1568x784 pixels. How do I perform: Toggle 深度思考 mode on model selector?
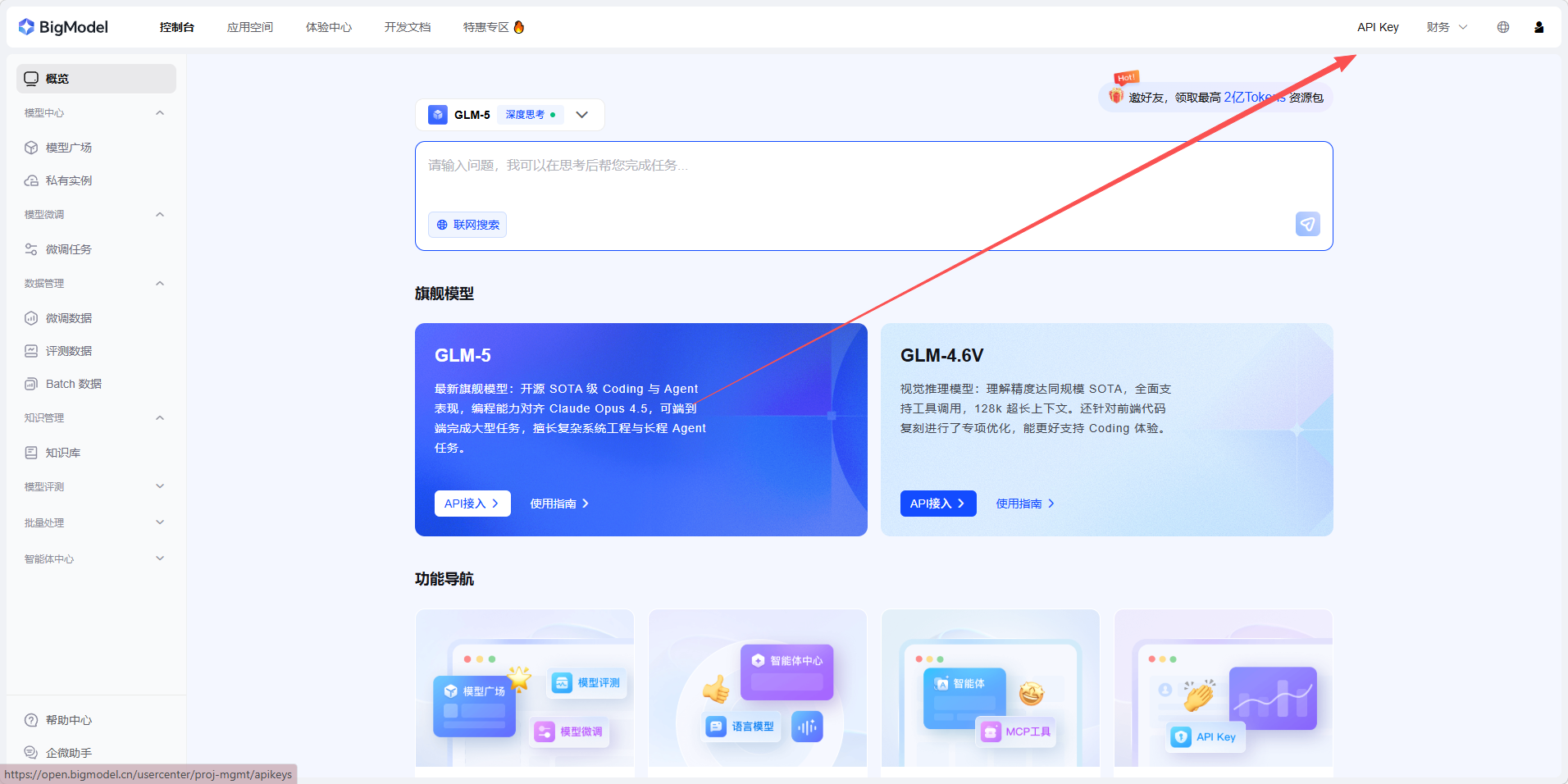[530, 115]
